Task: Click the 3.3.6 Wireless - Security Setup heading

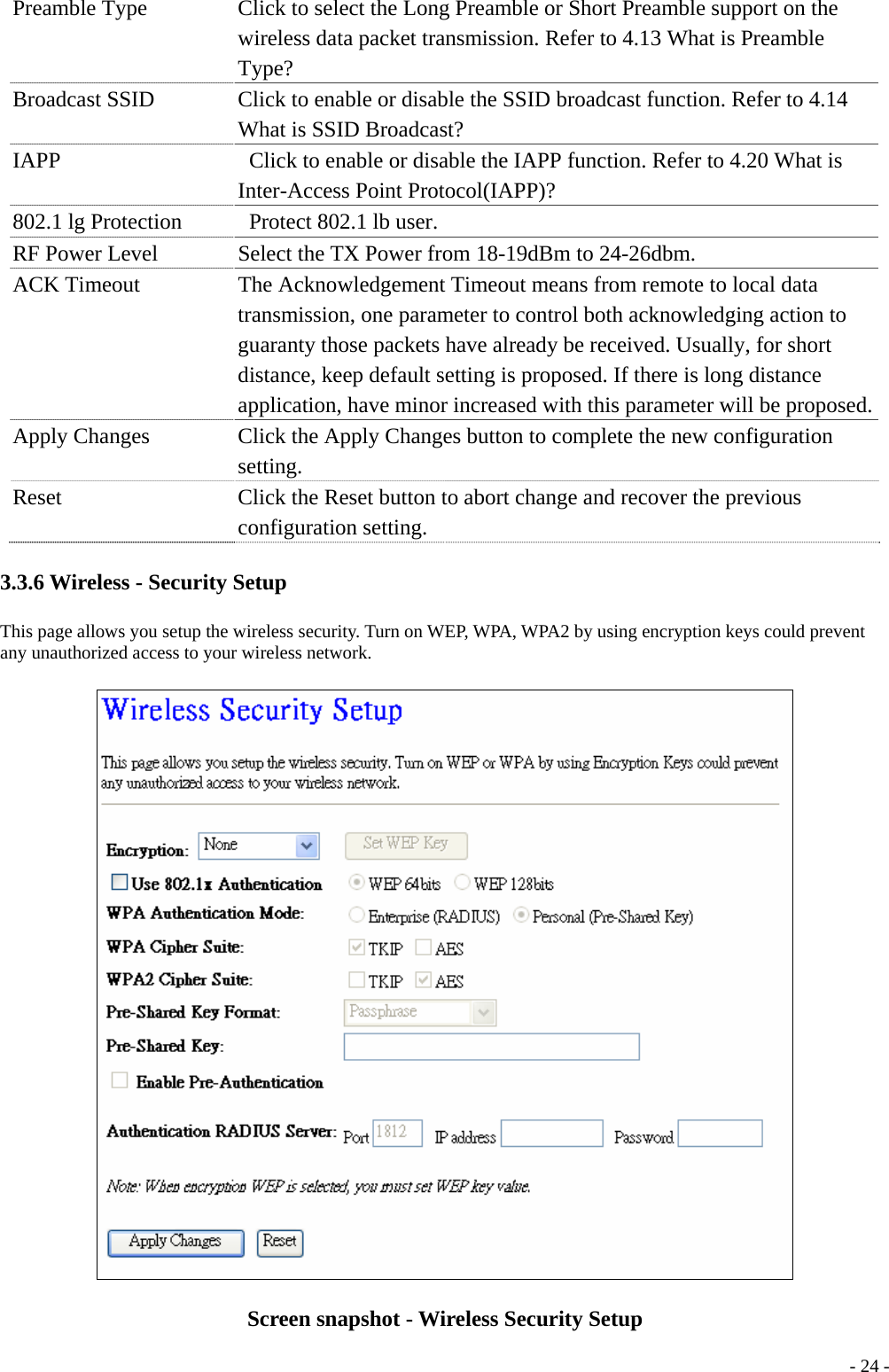Action: (x=144, y=582)
